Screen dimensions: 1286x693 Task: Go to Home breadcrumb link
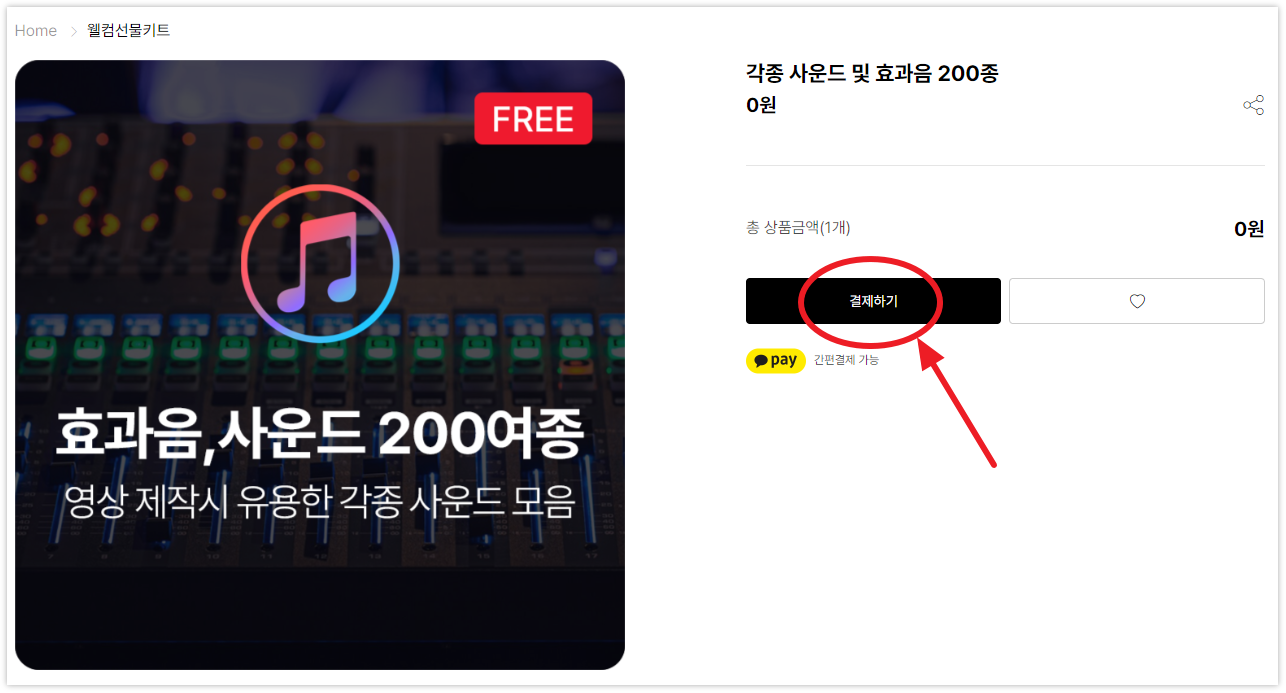click(x=36, y=31)
